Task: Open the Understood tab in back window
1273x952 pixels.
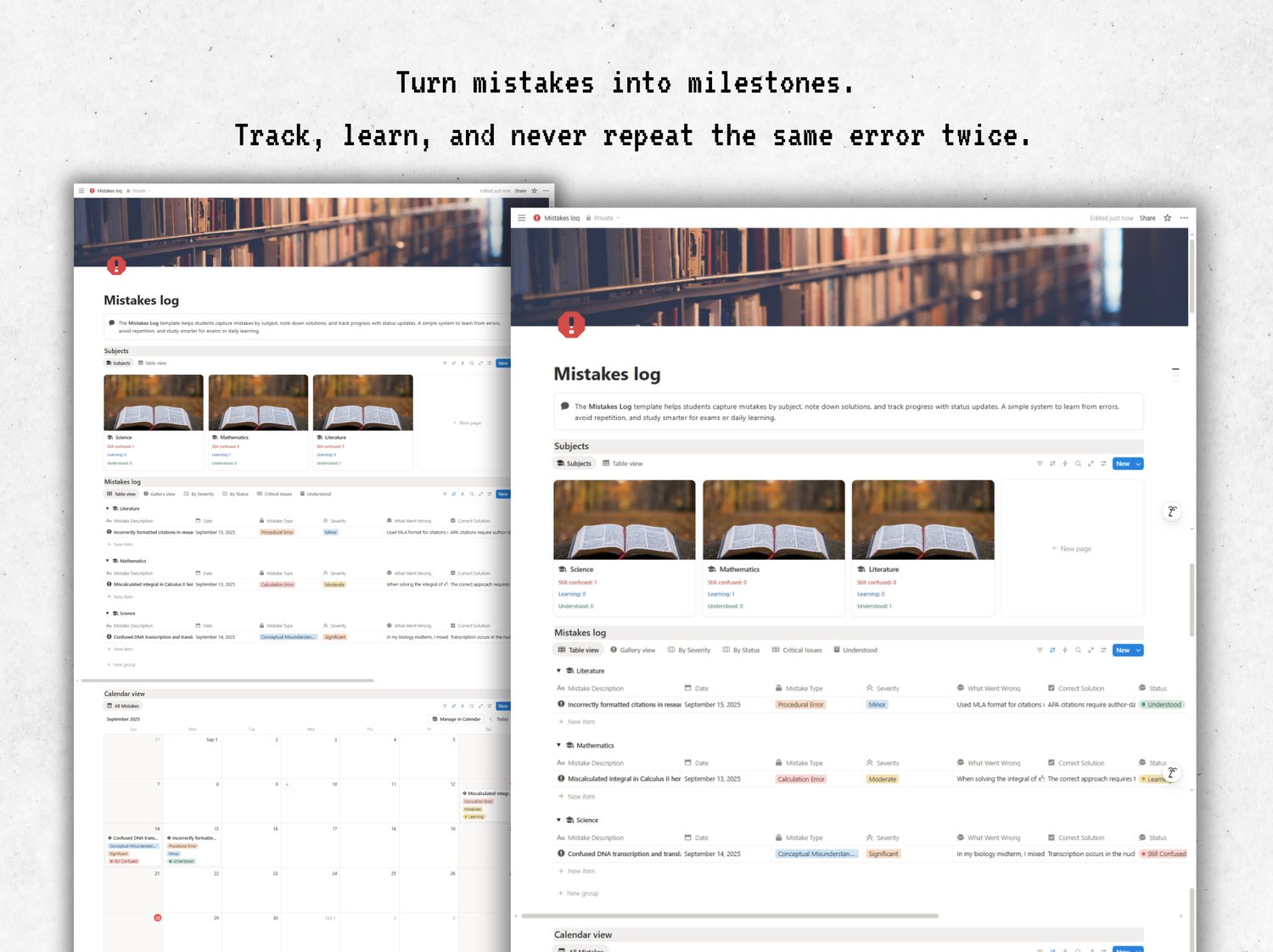Action: 316,494
